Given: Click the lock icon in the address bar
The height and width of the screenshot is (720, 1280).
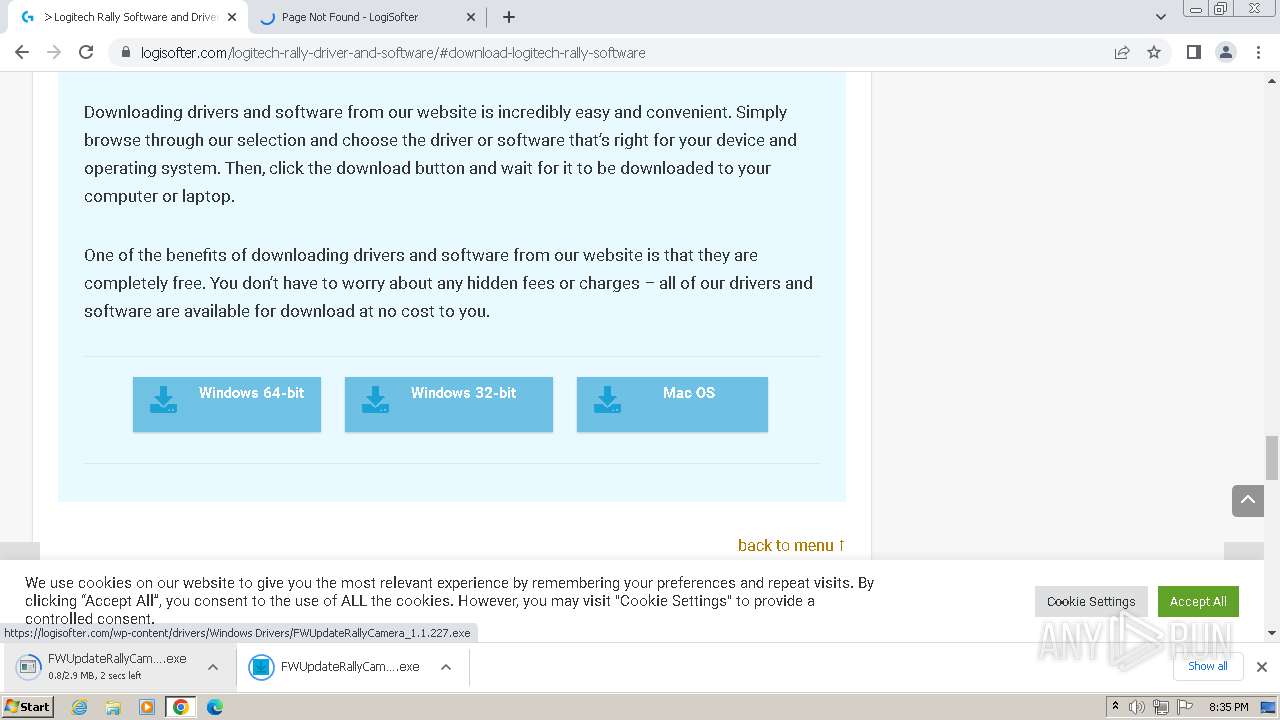Looking at the screenshot, I should (x=126, y=53).
